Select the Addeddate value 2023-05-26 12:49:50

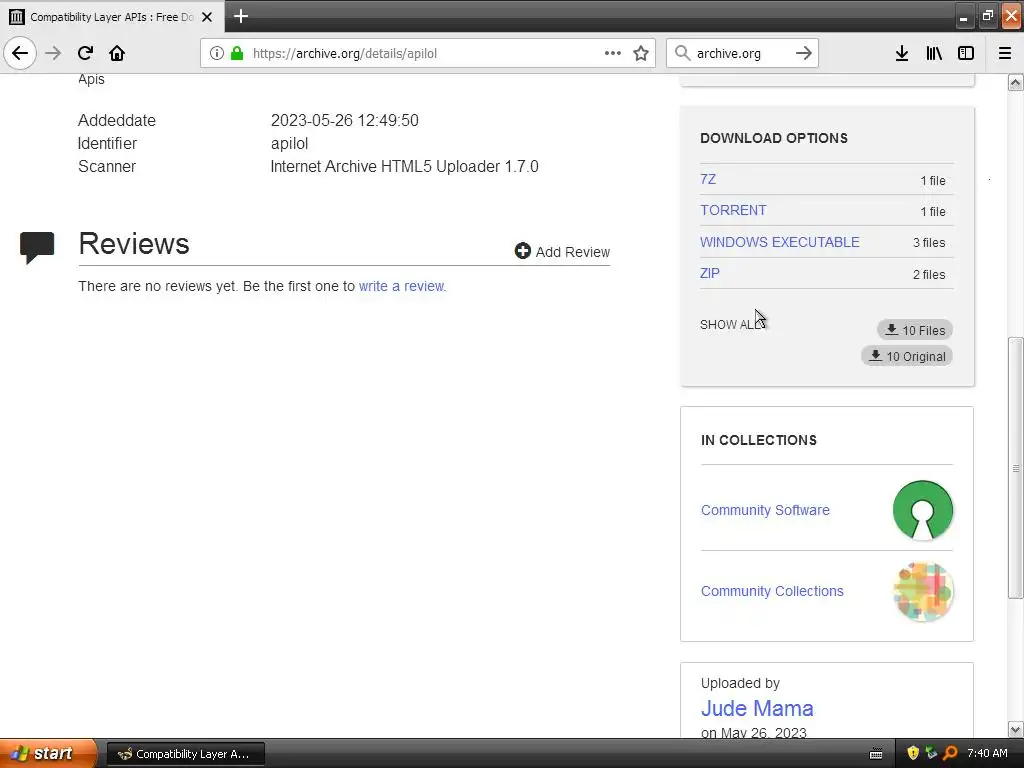pos(345,120)
